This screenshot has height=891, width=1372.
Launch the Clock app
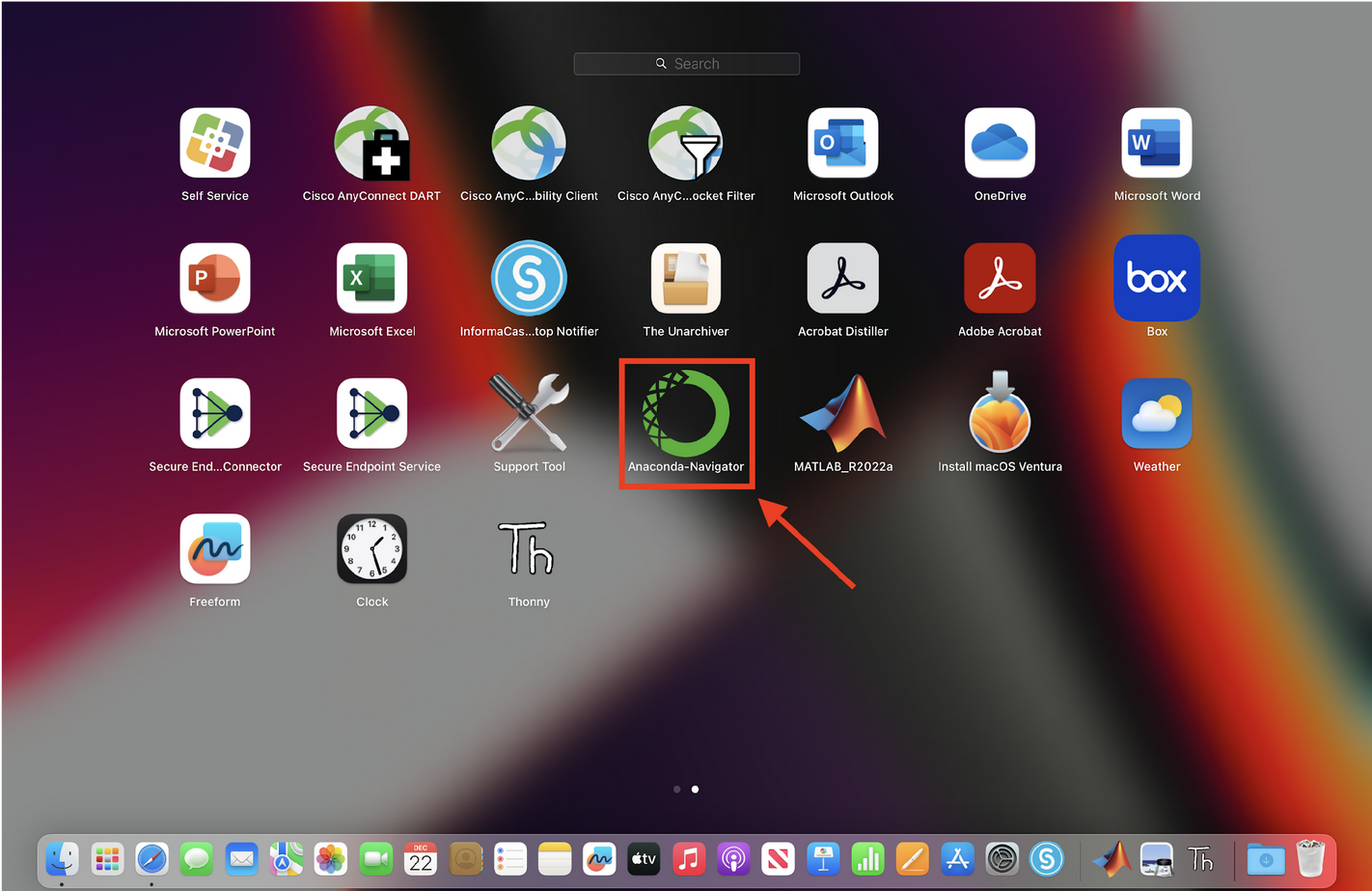tap(372, 548)
